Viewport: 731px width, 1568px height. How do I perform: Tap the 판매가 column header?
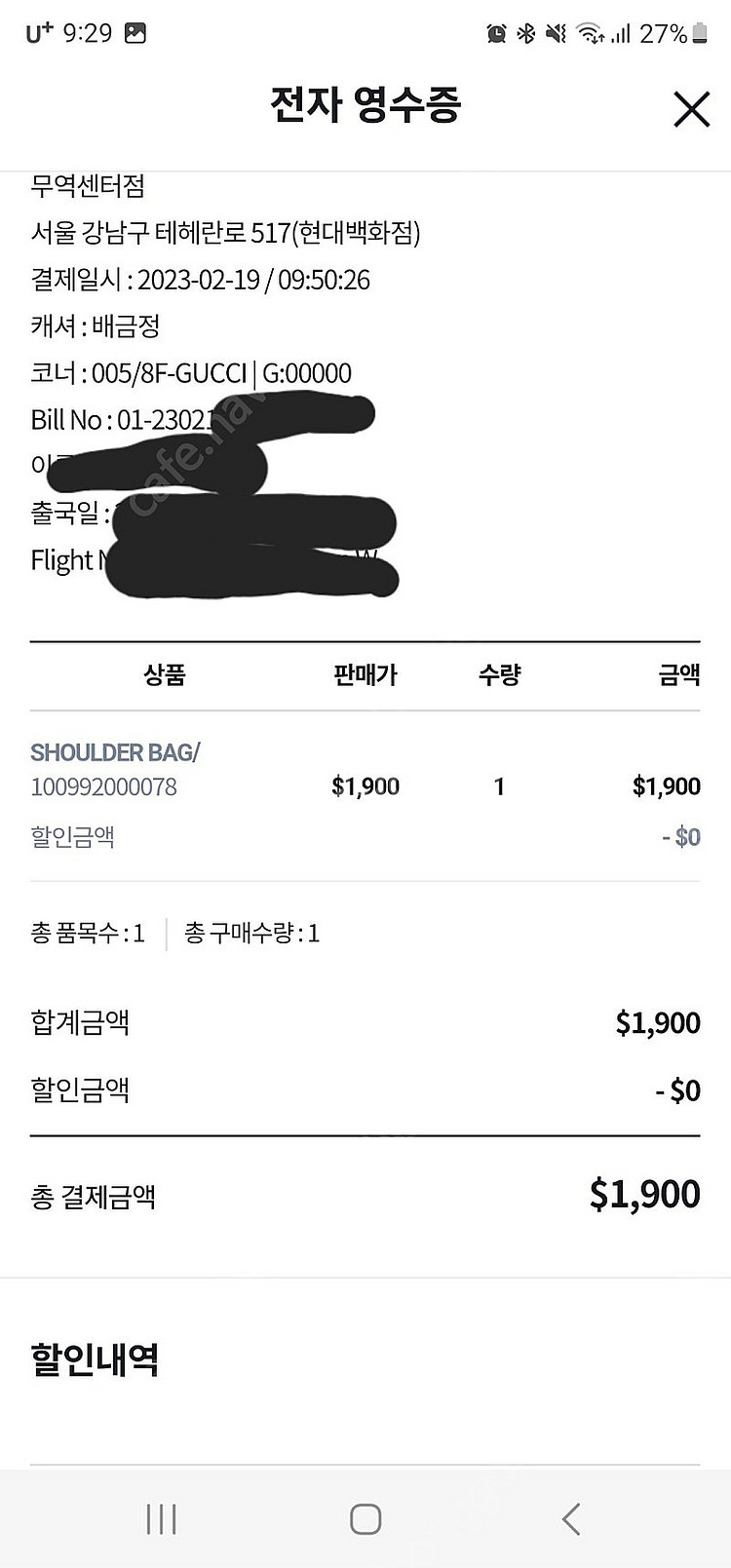pos(365,675)
